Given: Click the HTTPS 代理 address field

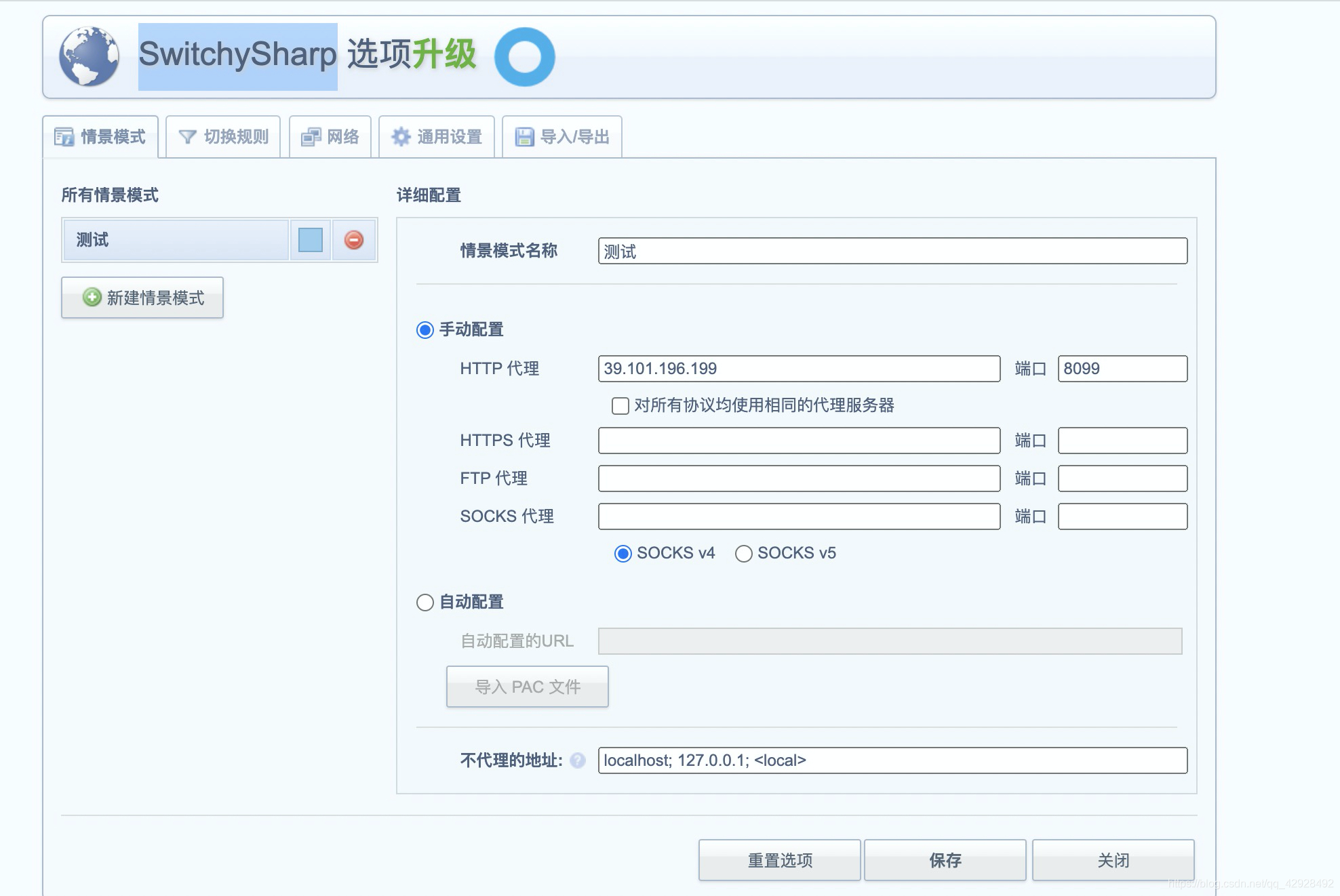Looking at the screenshot, I should coord(799,441).
